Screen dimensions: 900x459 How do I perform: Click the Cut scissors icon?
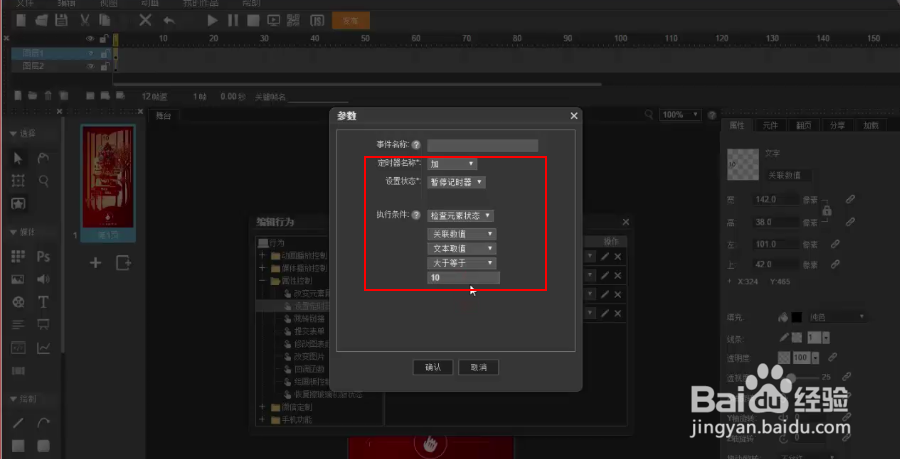[84, 21]
